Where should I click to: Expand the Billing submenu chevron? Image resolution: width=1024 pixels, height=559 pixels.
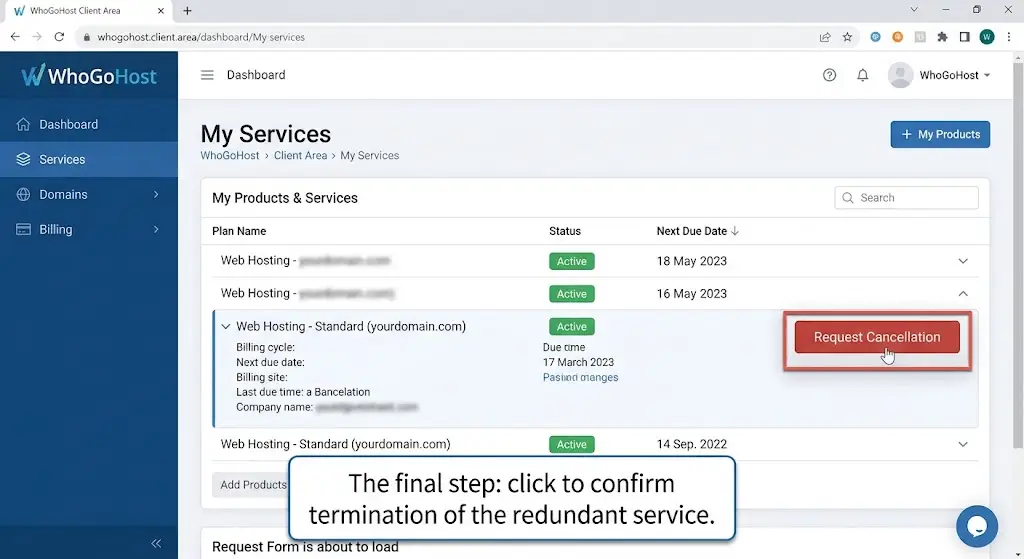coord(156,230)
